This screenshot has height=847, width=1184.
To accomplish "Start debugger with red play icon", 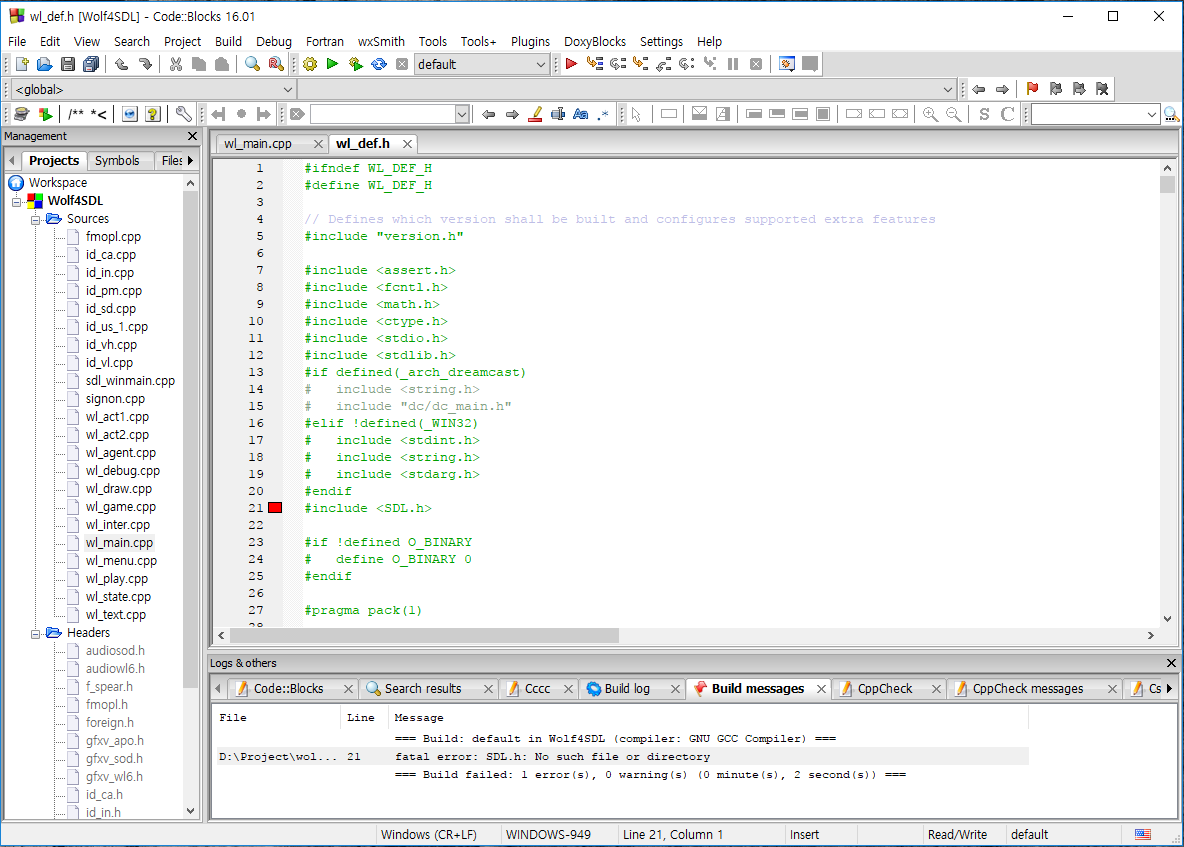I will (572, 64).
